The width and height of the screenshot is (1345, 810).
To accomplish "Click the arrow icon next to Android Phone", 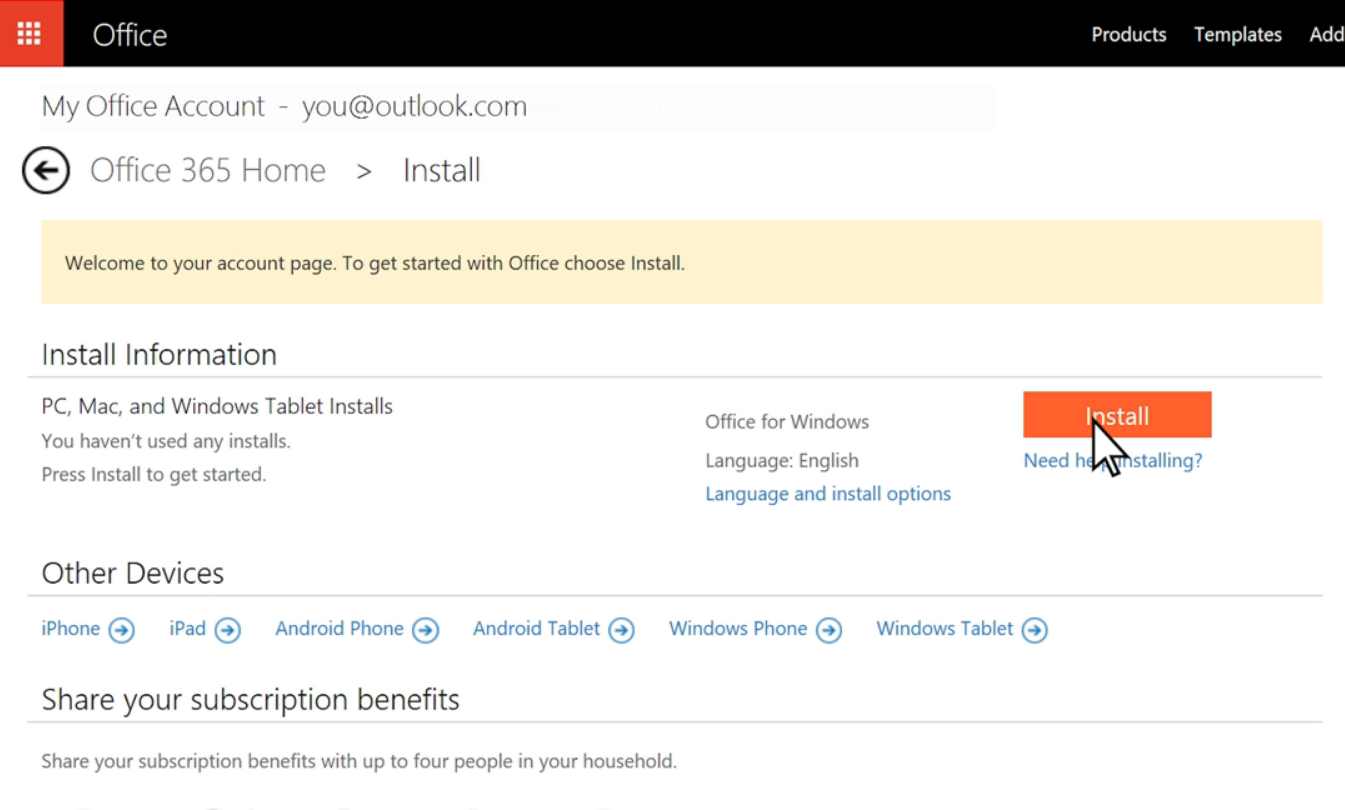I will [x=426, y=630].
